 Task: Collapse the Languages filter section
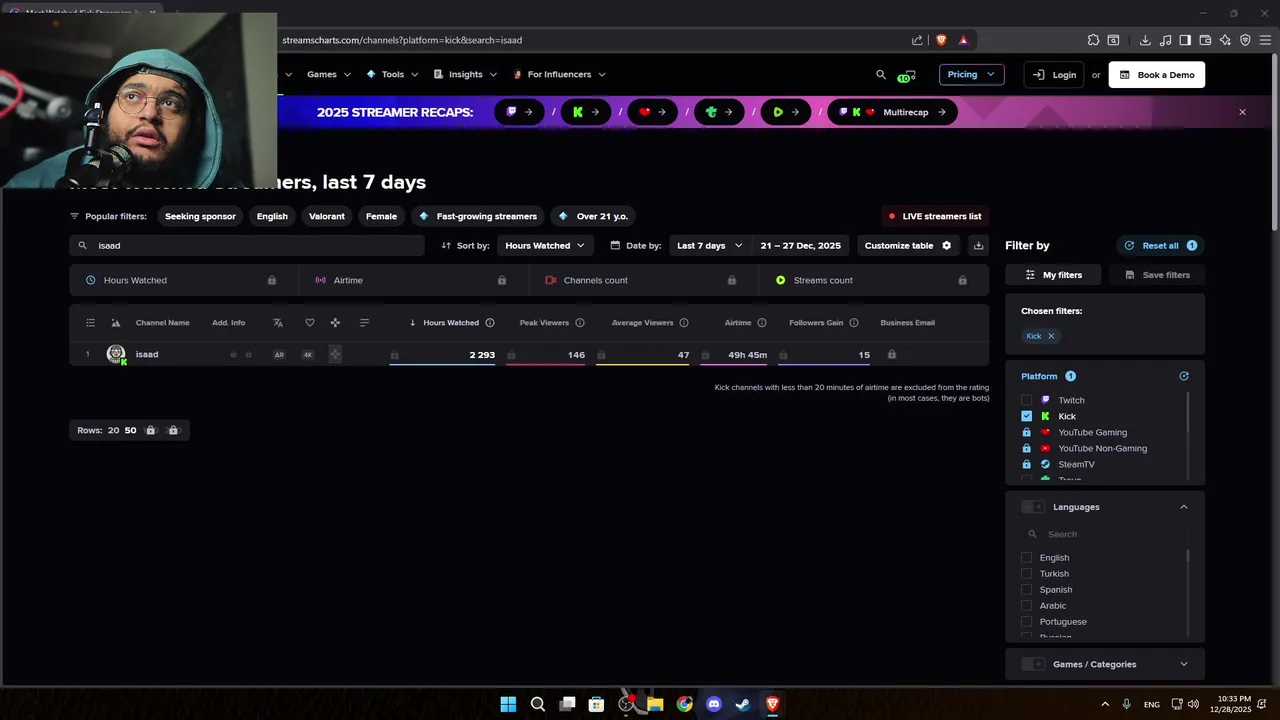(1184, 507)
